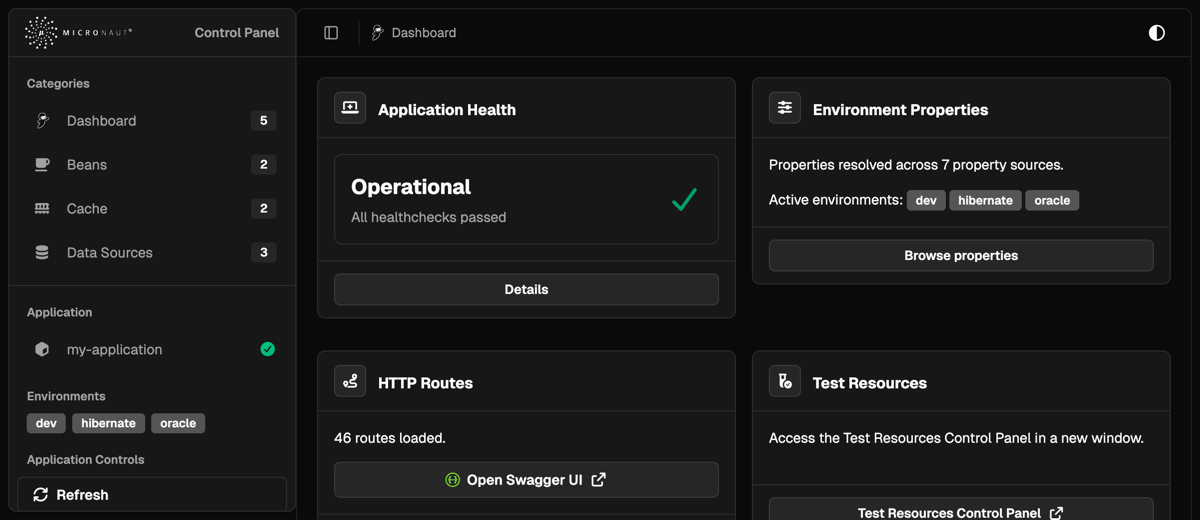
Task: Click the Operational status heading
Action: [411, 187]
